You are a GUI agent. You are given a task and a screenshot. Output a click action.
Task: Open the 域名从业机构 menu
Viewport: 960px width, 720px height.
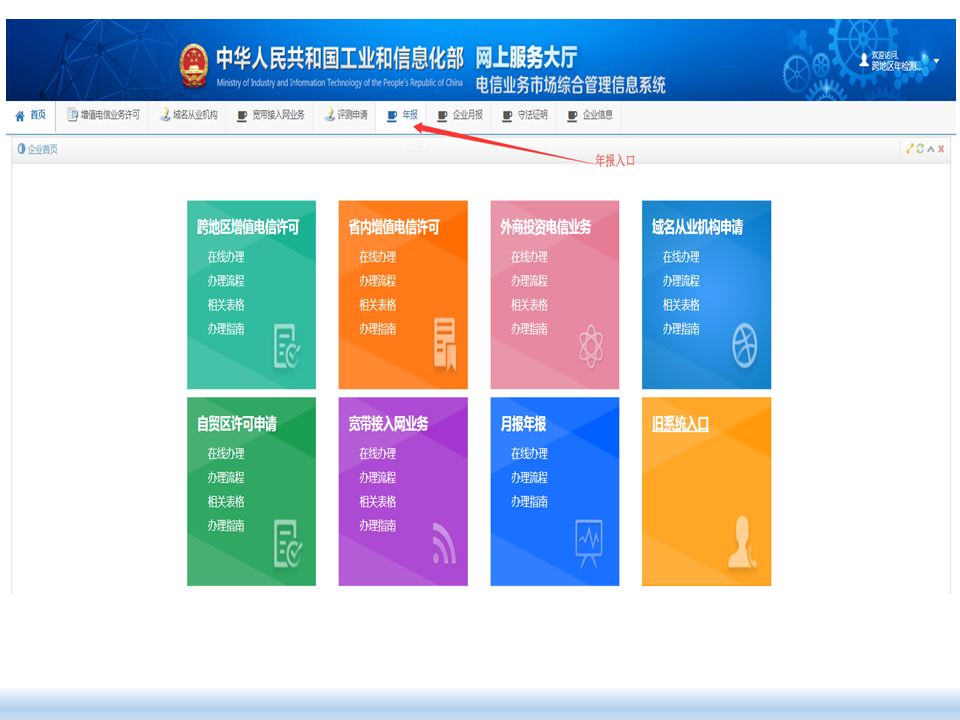click(x=189, y=115)
